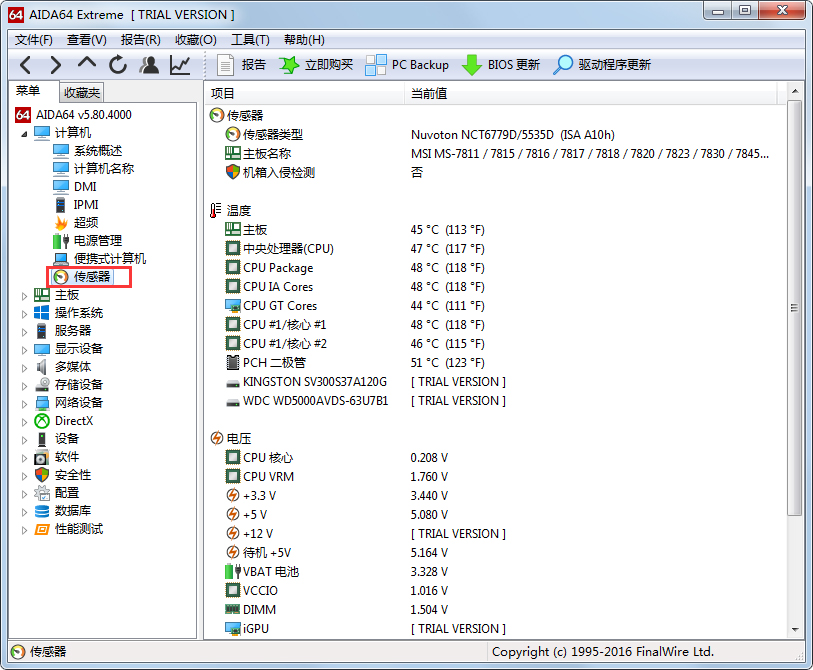Image resolution: width=813 pixels, height=670 pixels.
Task: Expand the DirectX tree node
Action: pyautogui.click(x=24, y=422)
